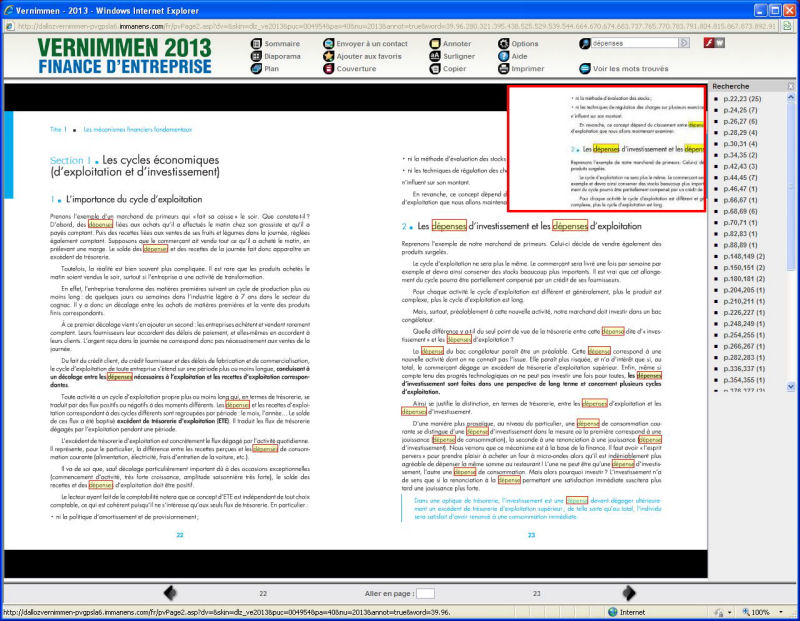Image resolution: width=800 pixels, height=621 pixels.
Task: View result p.254,255 (1)
Action: (744, 335)
